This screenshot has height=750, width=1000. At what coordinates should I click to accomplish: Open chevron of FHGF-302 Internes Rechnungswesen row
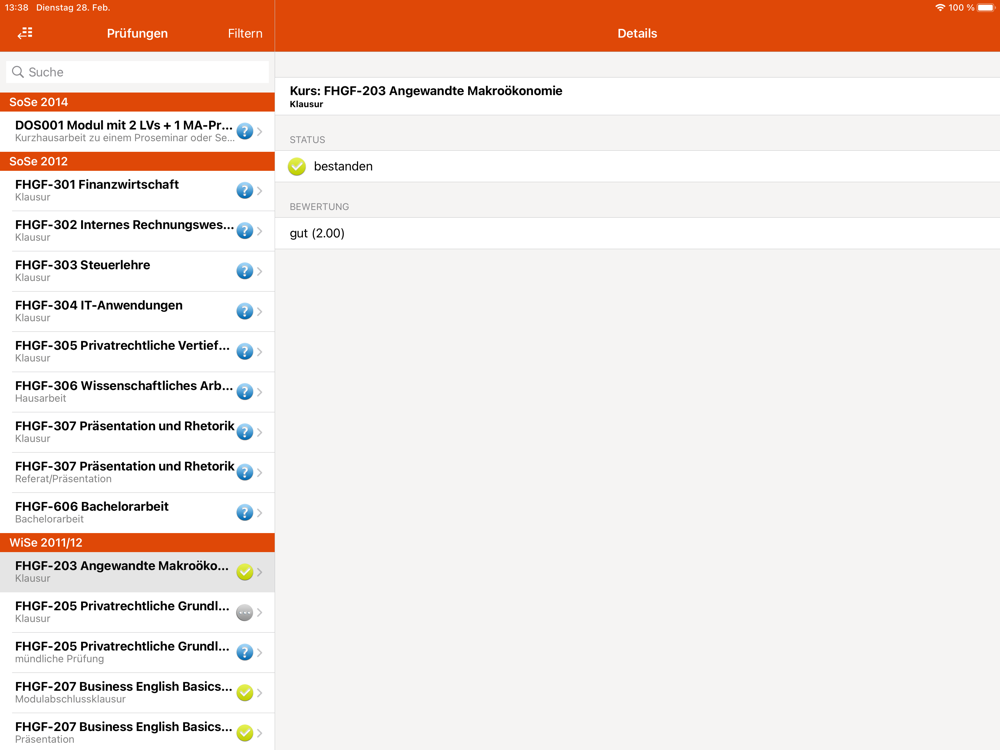(x=260, y=231)
